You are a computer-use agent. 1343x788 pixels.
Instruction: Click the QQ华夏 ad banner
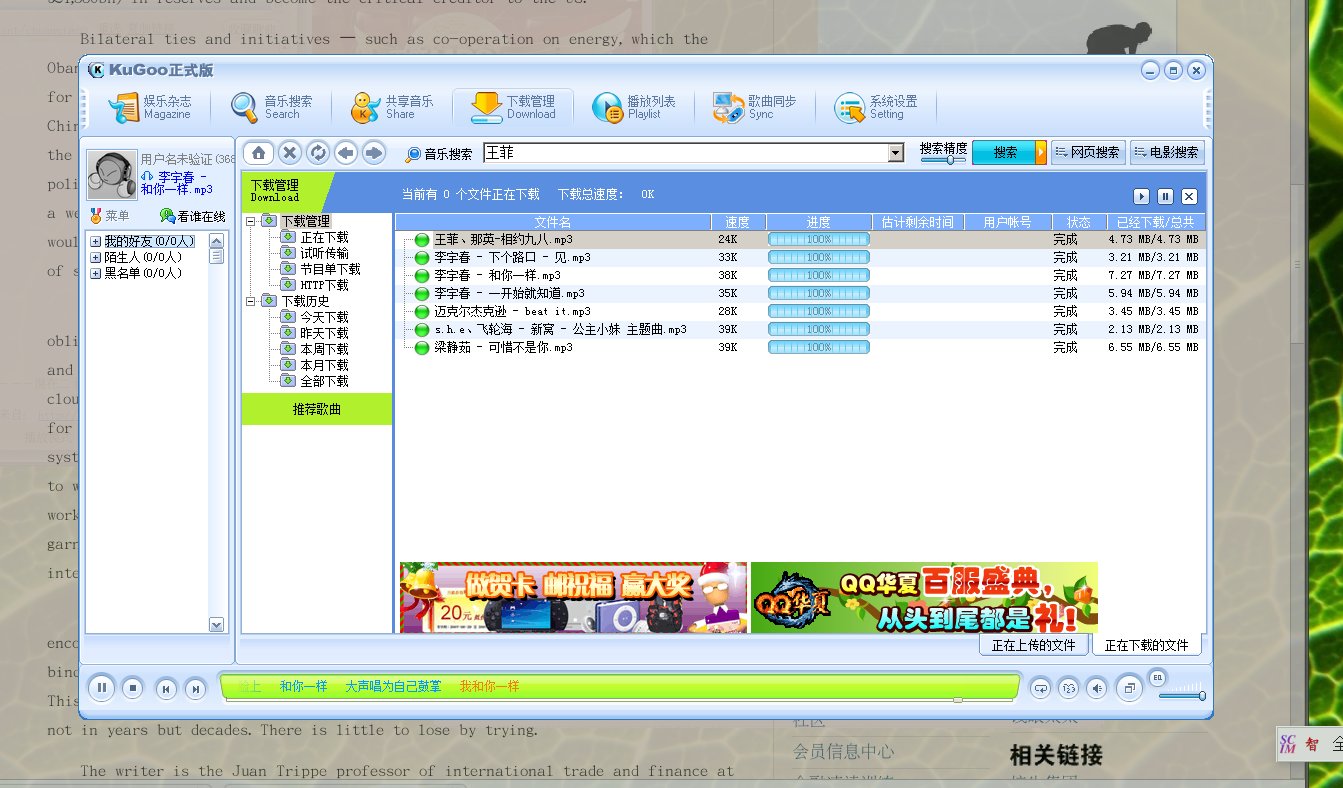[x=924, y=597]
